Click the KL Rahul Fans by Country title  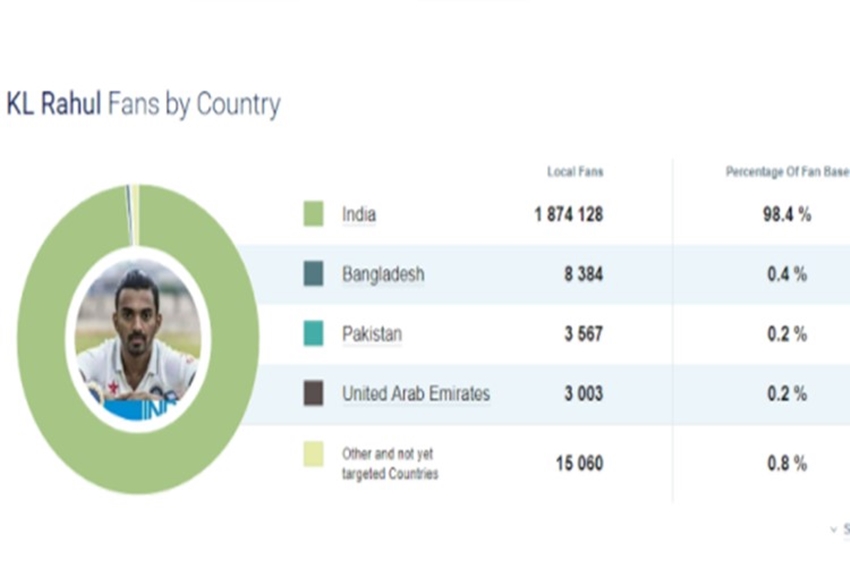(143, 104)
